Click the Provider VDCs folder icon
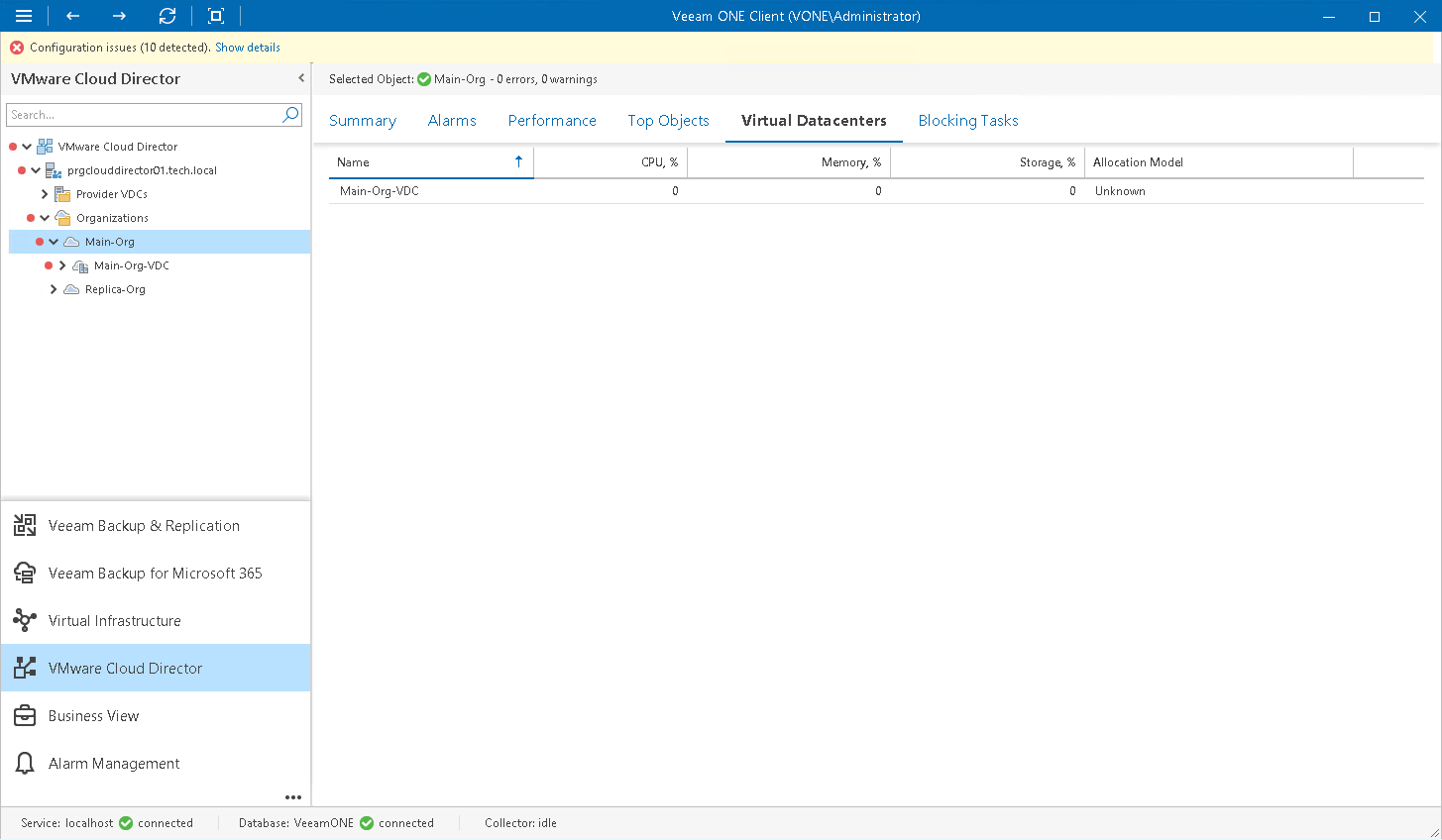Viewport: 1442px width, 840px height. pyautogui.click(x=62, y=194)
